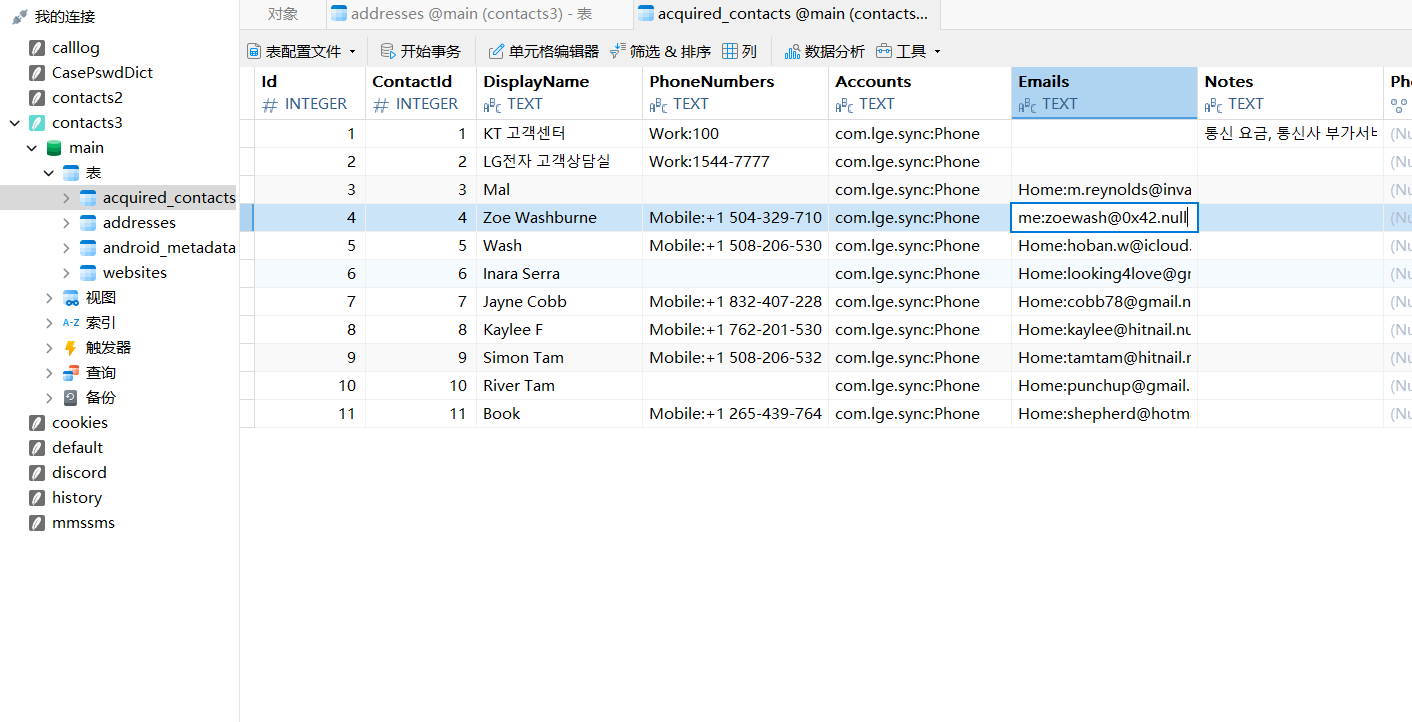The image size is (1412, 722).
Task: Open the 工具 tools dropdown menu
Action: coord(908,51)
